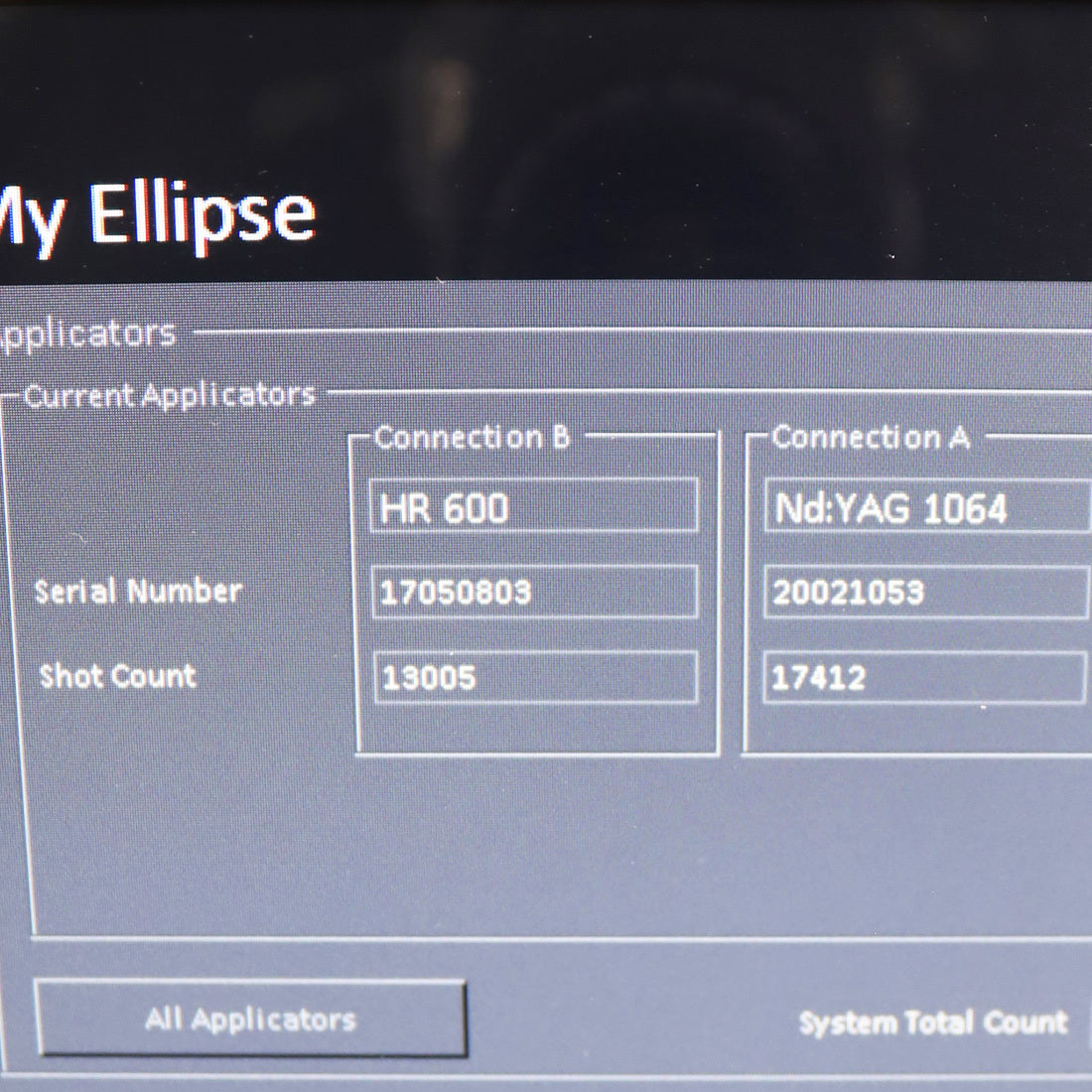Click the Applicators section heading
Image resolution: width=1092 pixels, height=1092 pixels.
coord(87,334)
